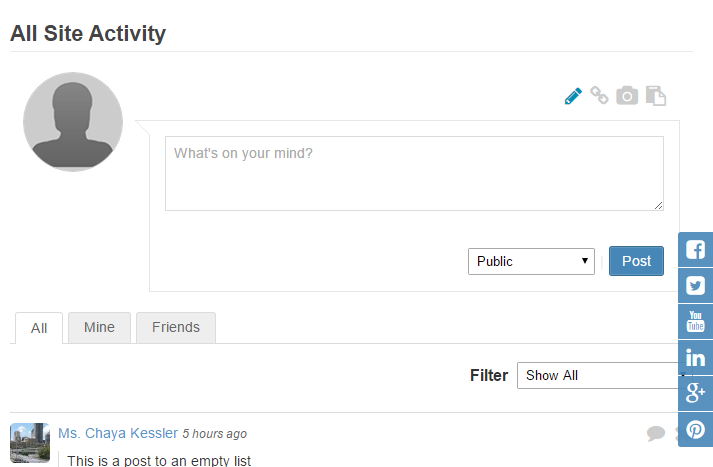
Task: Click the file attachment icon
Action: click(x=655, y=96)
